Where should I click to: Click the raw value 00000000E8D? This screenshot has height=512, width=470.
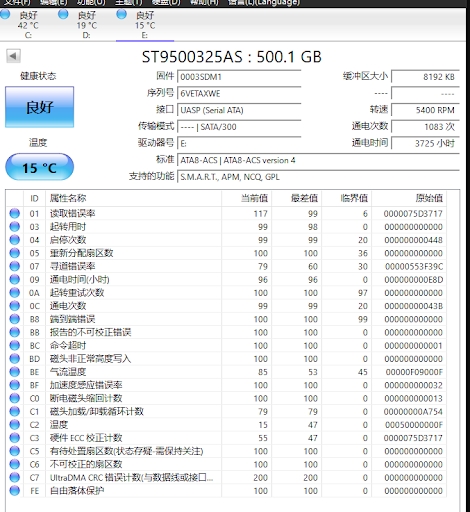pyautogui.click(x=414, y=279)
